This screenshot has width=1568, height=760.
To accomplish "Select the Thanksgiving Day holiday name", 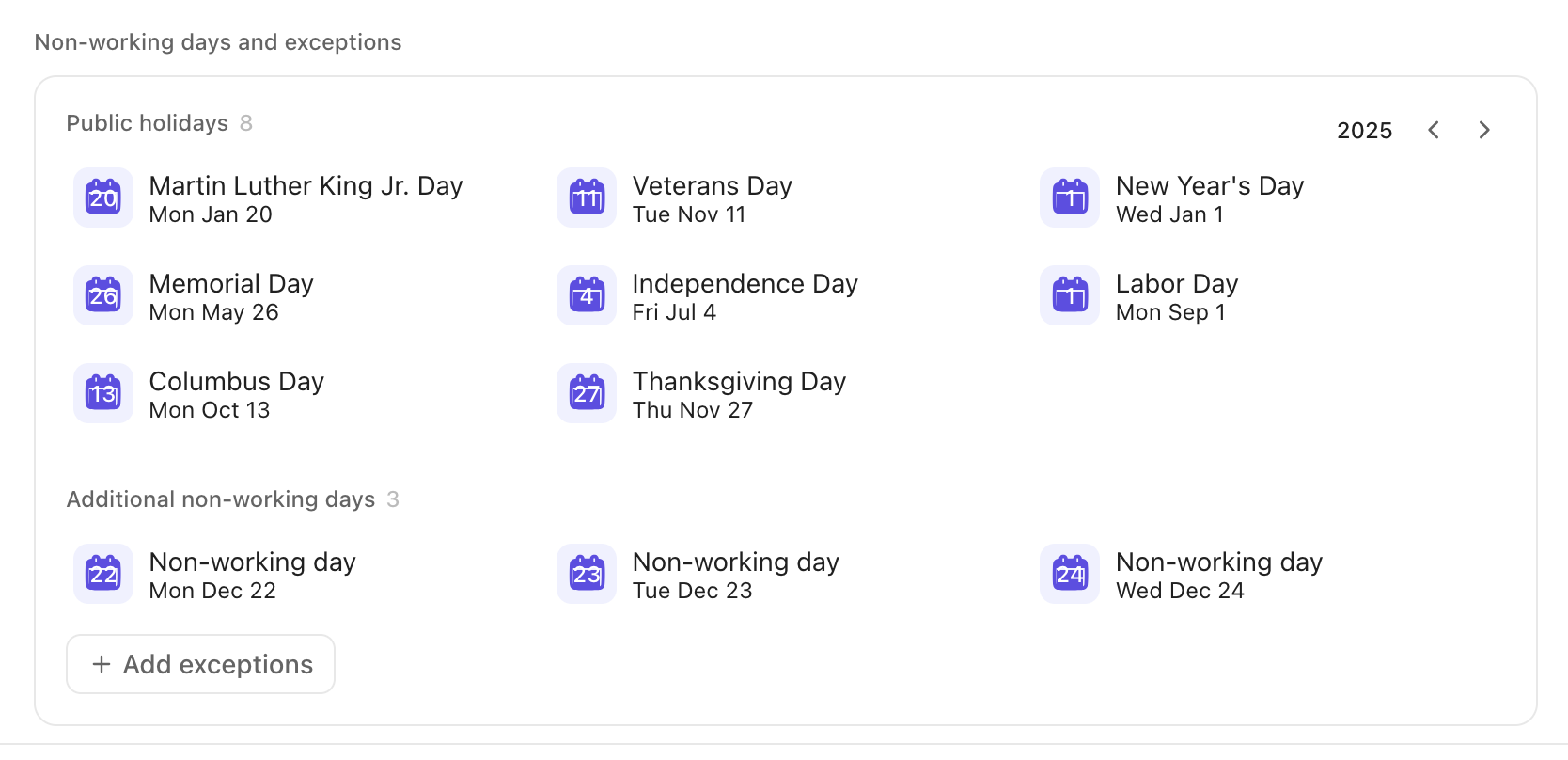I will click(x=739, y=381).
